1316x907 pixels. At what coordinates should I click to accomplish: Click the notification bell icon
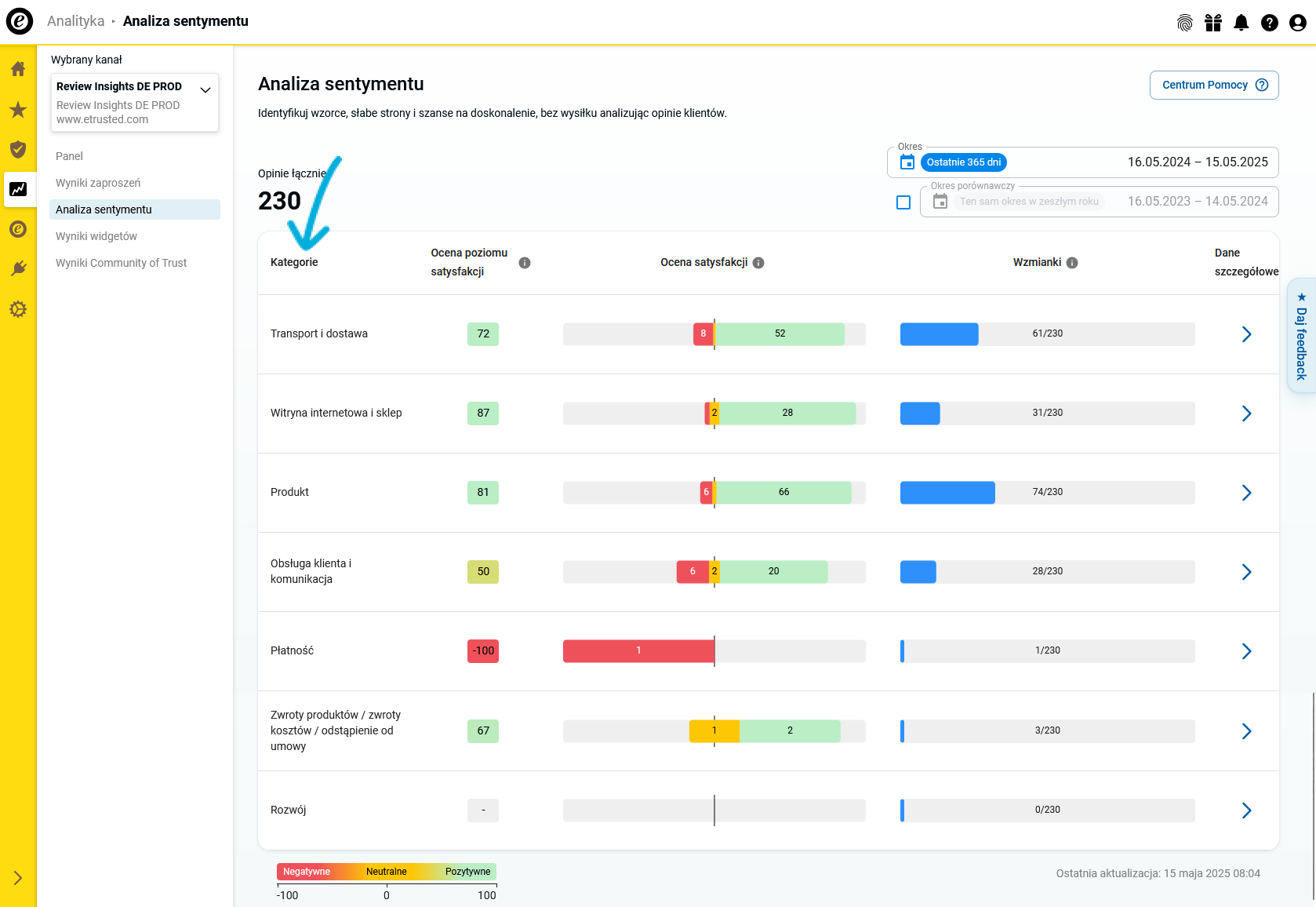pos(1241,23)
